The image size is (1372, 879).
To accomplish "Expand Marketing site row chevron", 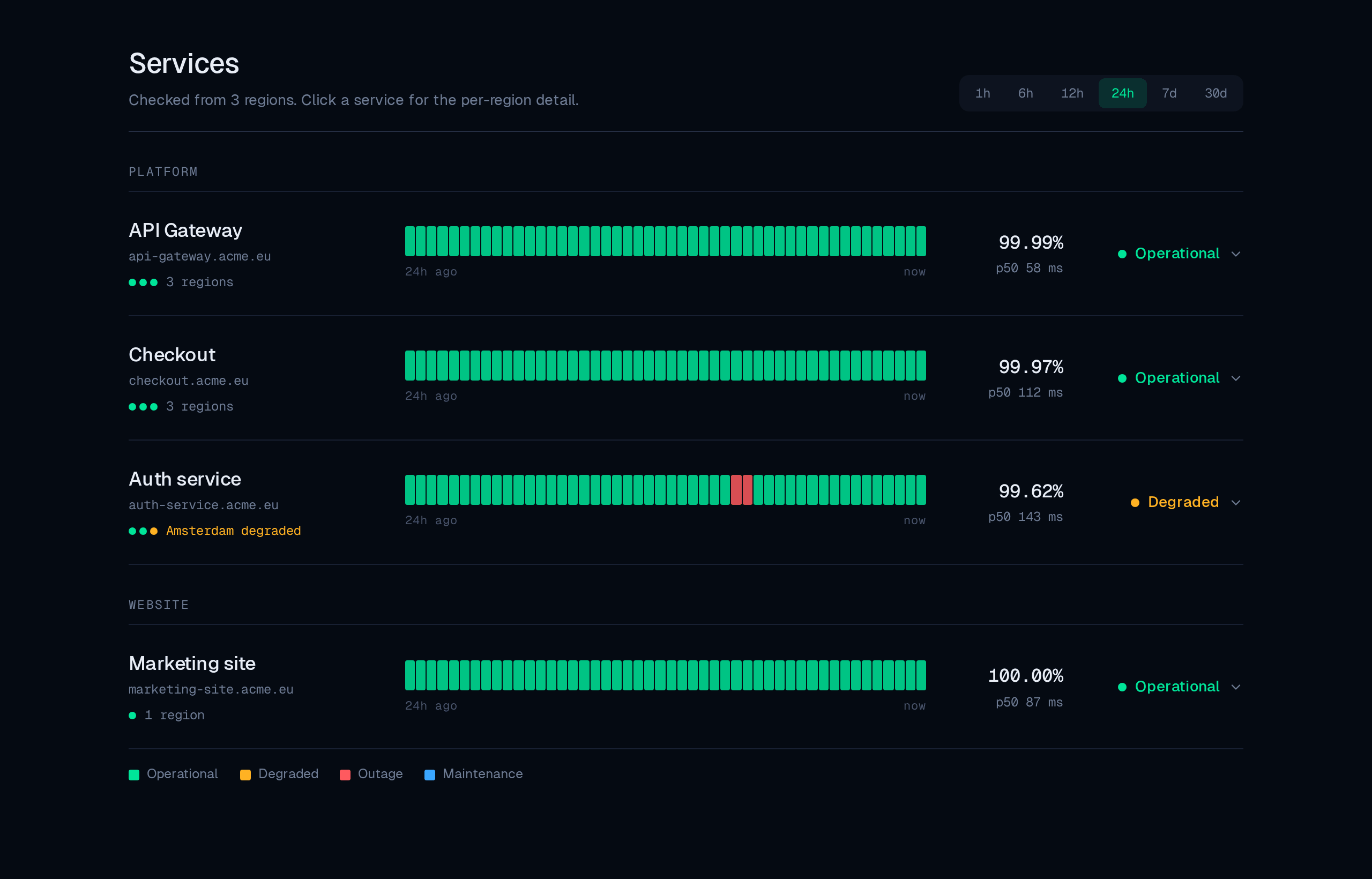I will coord(1235,687).
